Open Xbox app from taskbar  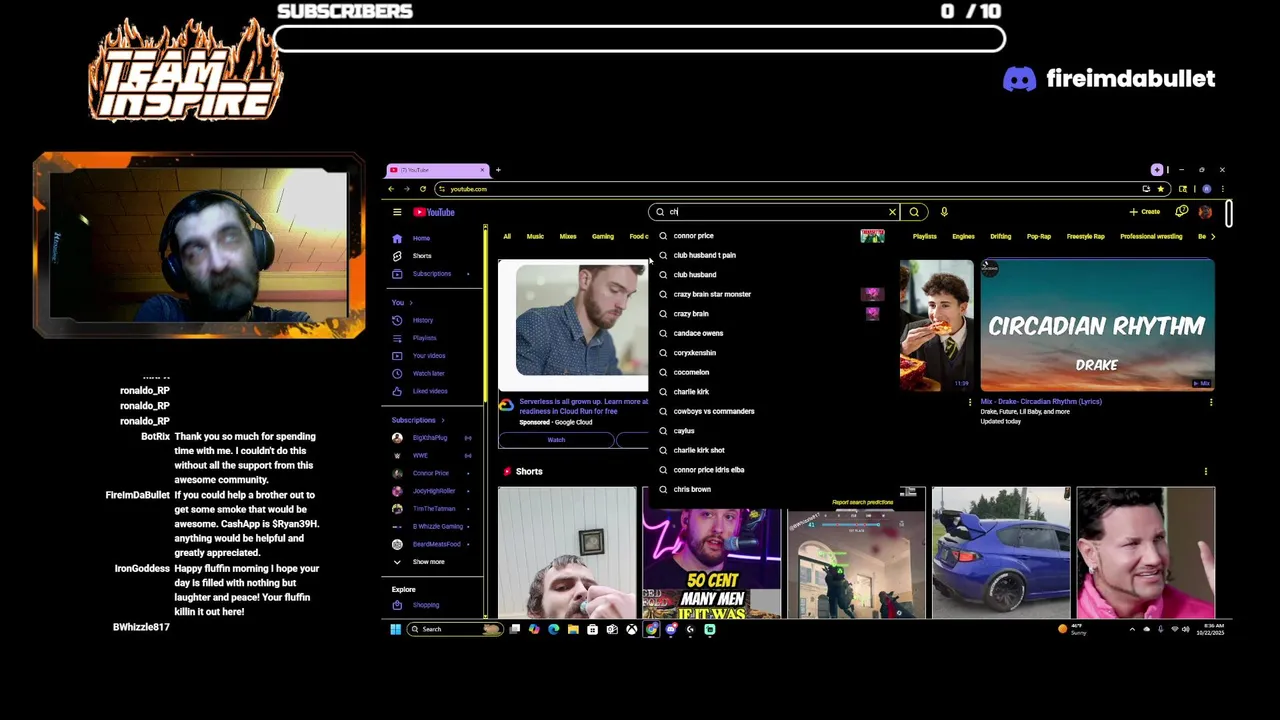tap(632, 629)
